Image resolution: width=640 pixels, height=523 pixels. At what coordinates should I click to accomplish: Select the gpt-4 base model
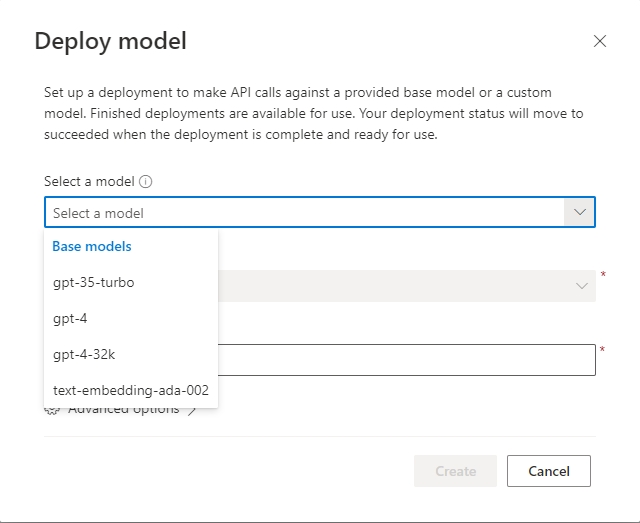pyautogui.click(x=72, y=318)
